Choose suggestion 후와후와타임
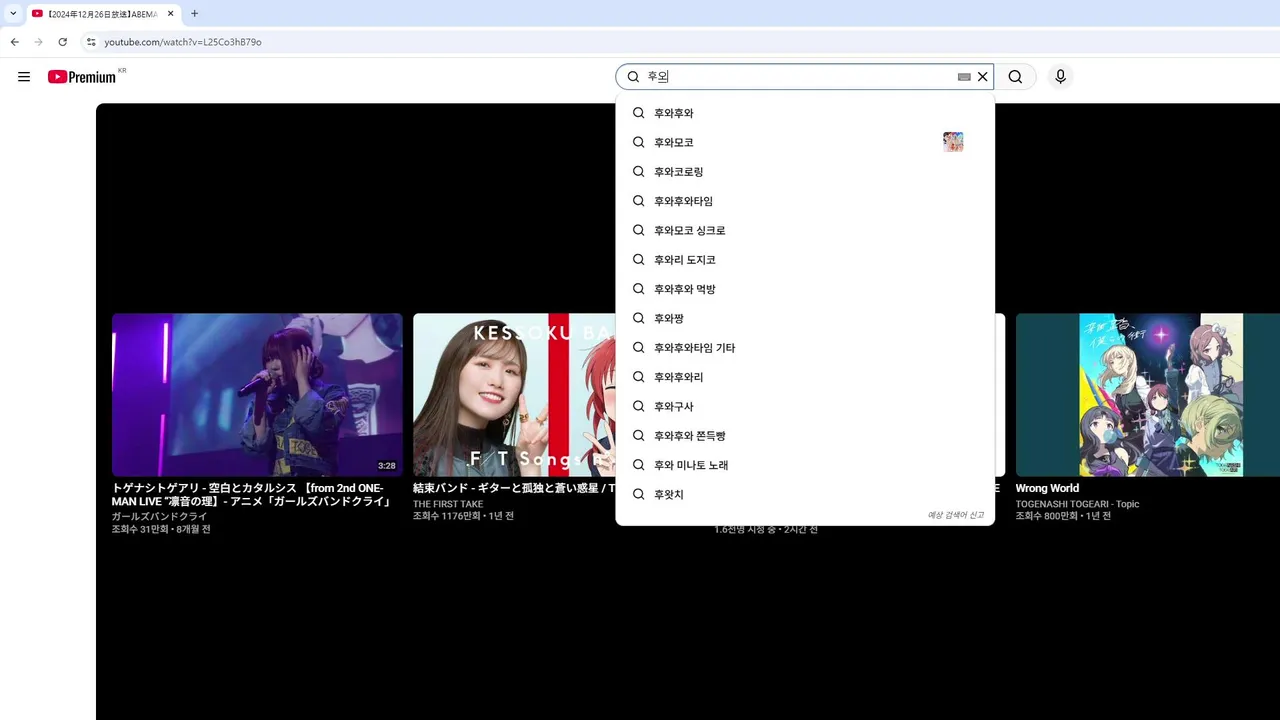This screenshot has height=720, width=1280. coord(805,201)
